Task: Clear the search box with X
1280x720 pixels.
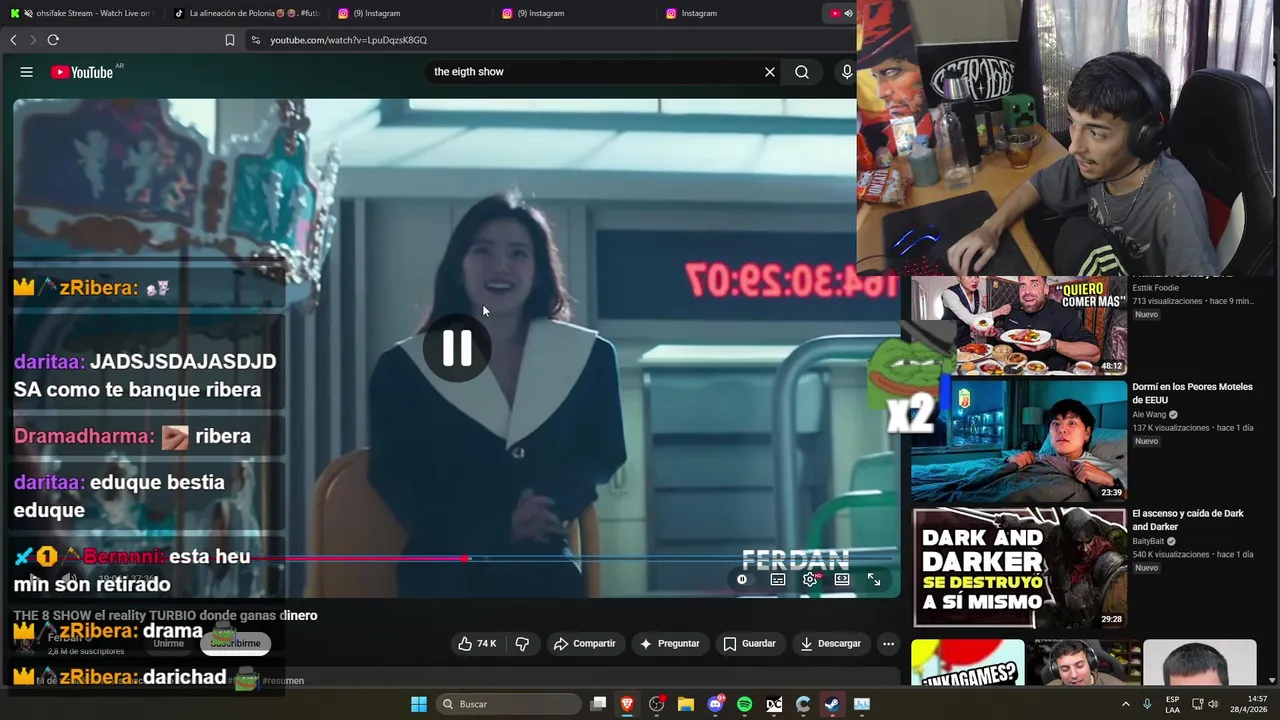Action: (770, 72)
